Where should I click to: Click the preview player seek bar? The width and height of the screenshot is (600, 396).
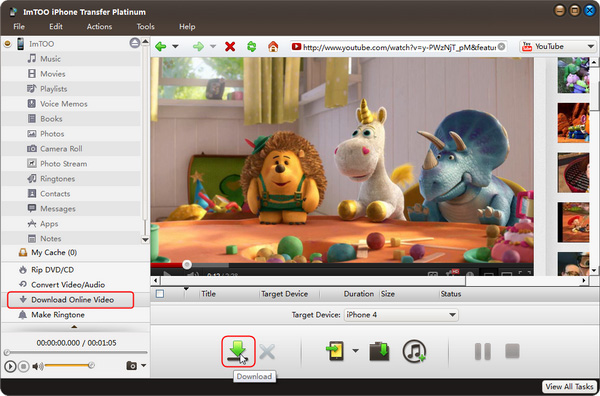(75, 352)
